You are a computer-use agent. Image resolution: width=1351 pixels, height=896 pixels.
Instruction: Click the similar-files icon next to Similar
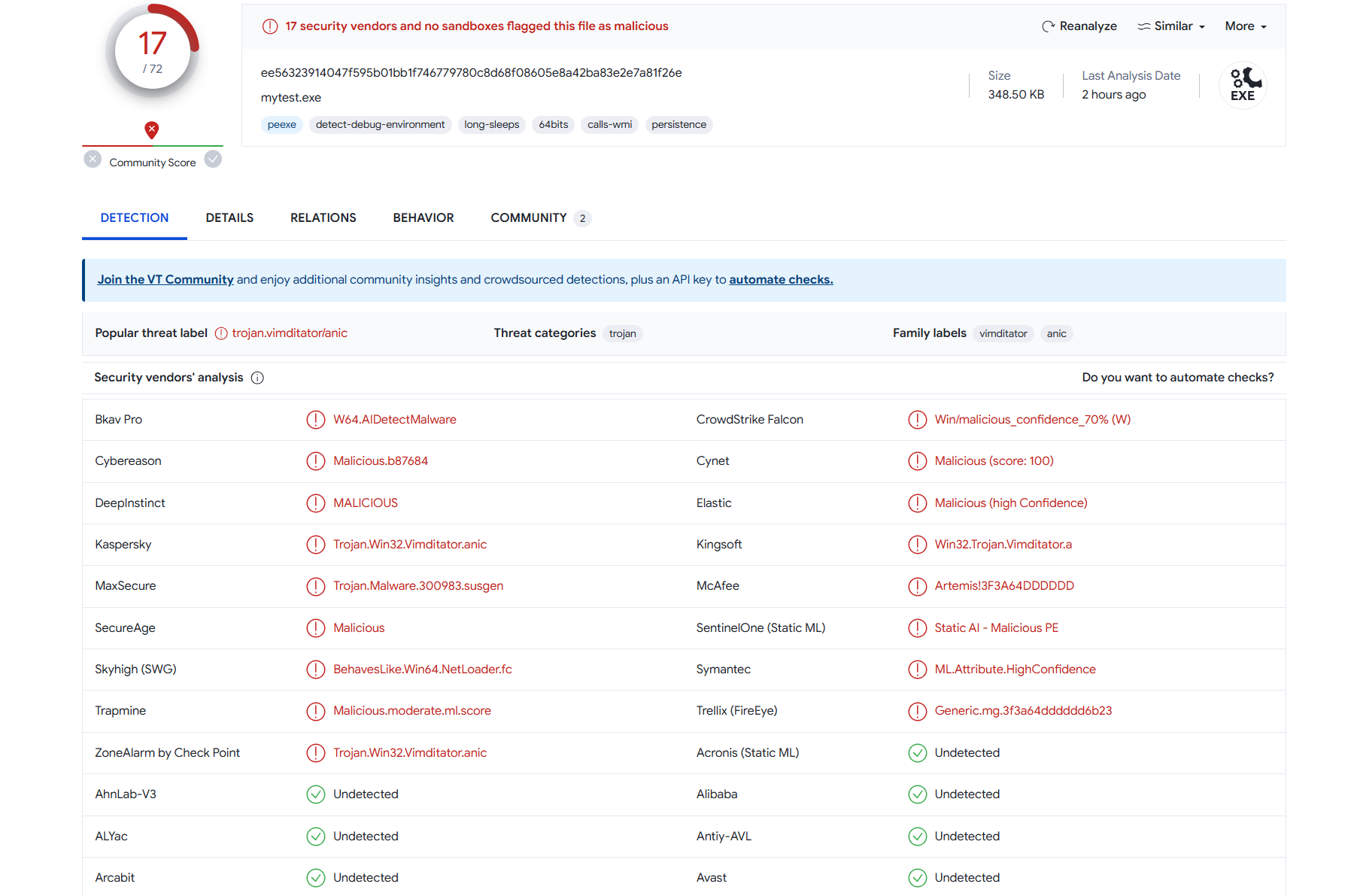(x=1143, y=26)
